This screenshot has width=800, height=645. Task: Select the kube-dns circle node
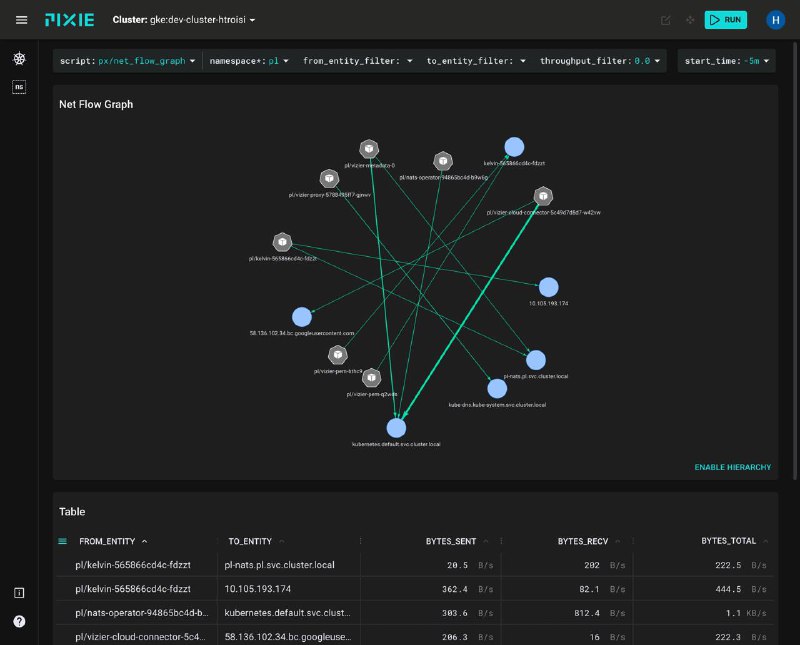tap(497, 389)
